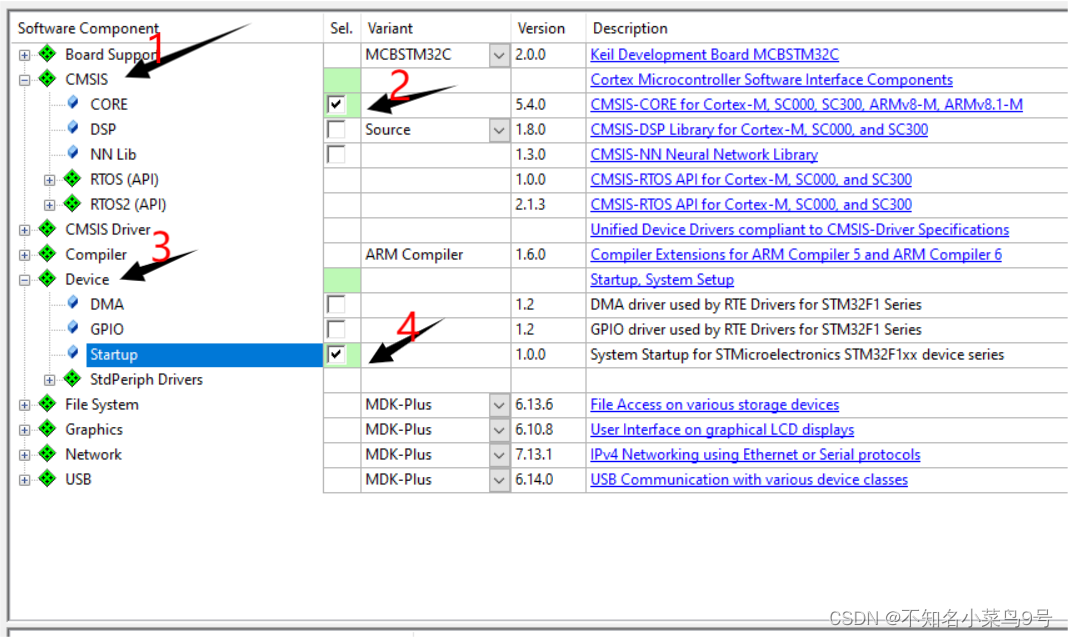
Task: Click the CMSIS green diamond icon
Action: click(47, 78)
